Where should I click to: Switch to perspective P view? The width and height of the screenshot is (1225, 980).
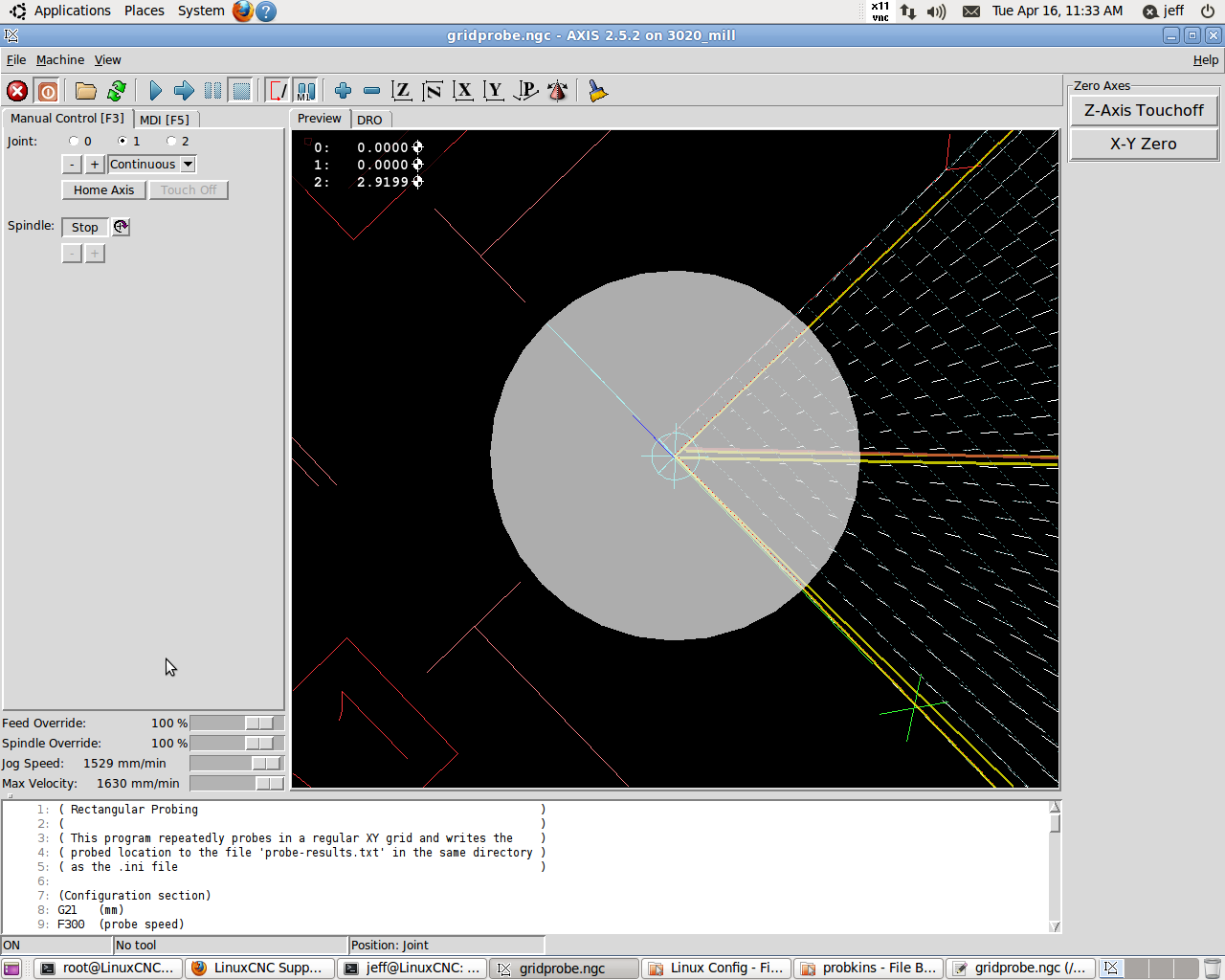pos(525,91)
